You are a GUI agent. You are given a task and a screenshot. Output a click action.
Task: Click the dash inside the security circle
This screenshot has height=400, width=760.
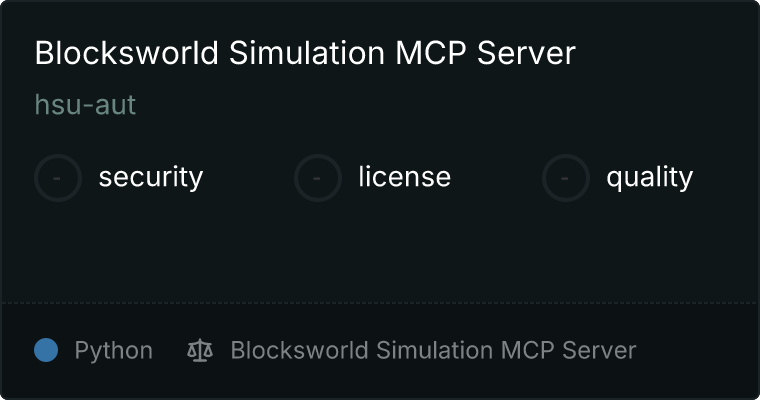pos(57,178)
